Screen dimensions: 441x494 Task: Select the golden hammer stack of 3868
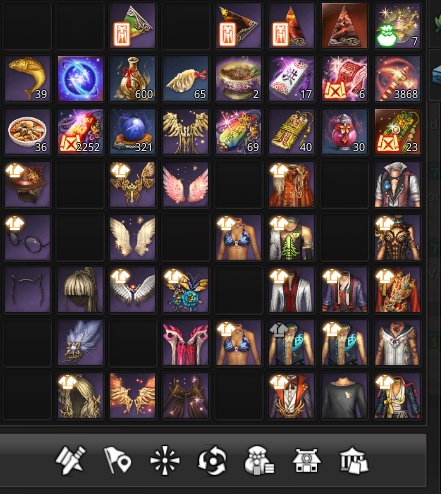tap(398, 79)
